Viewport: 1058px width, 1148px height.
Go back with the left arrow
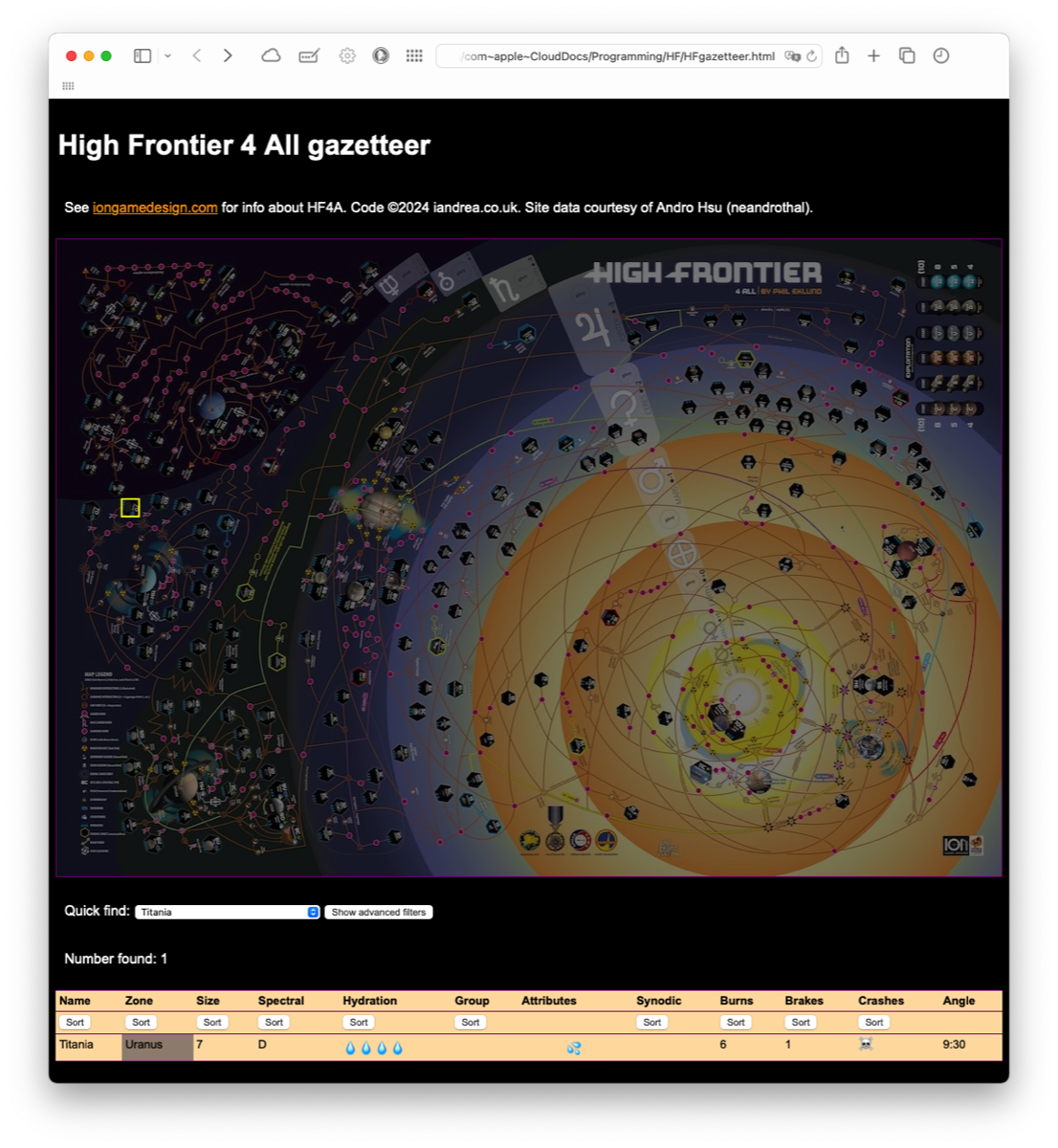[197, 55]
